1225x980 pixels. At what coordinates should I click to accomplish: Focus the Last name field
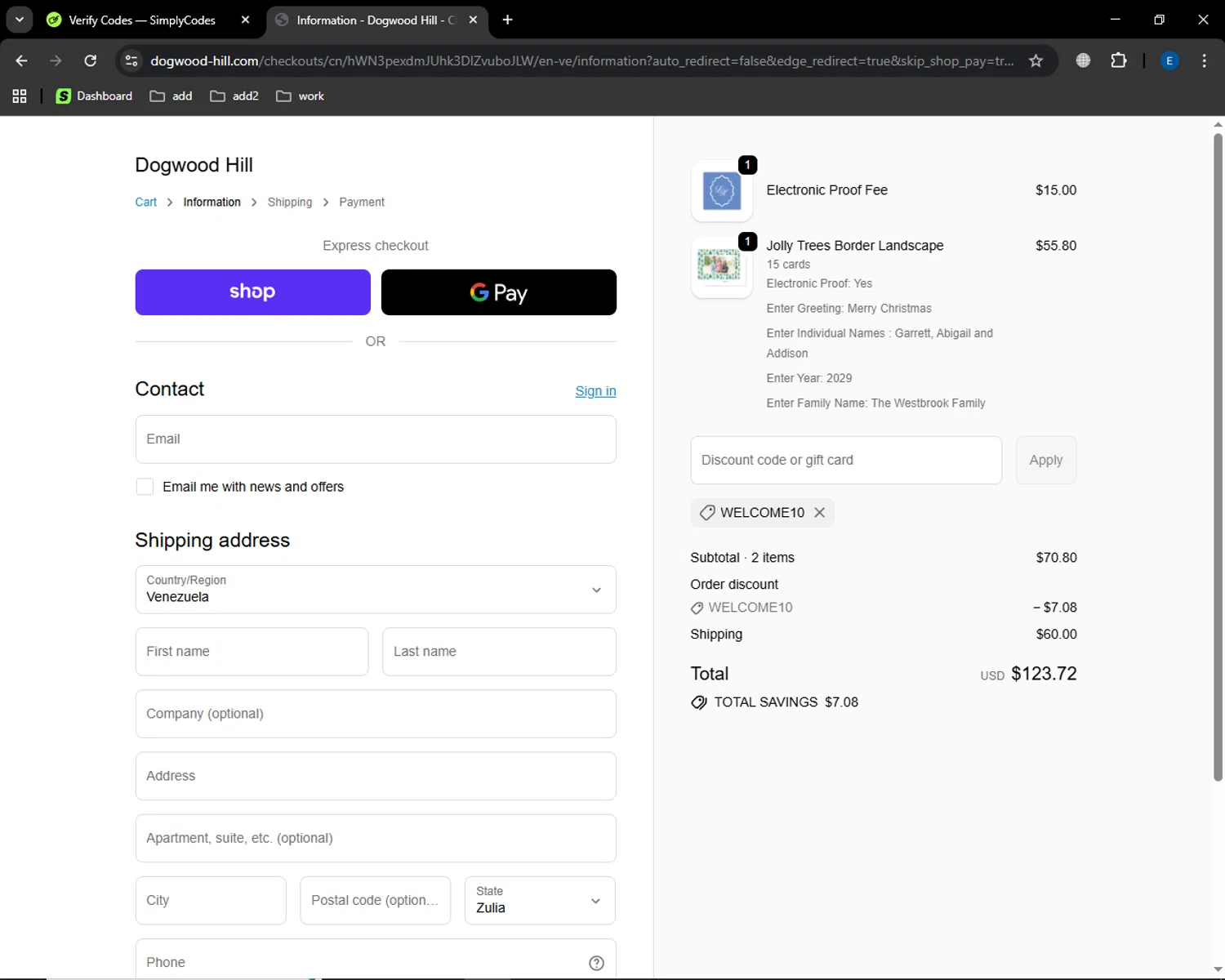[499, 652]
